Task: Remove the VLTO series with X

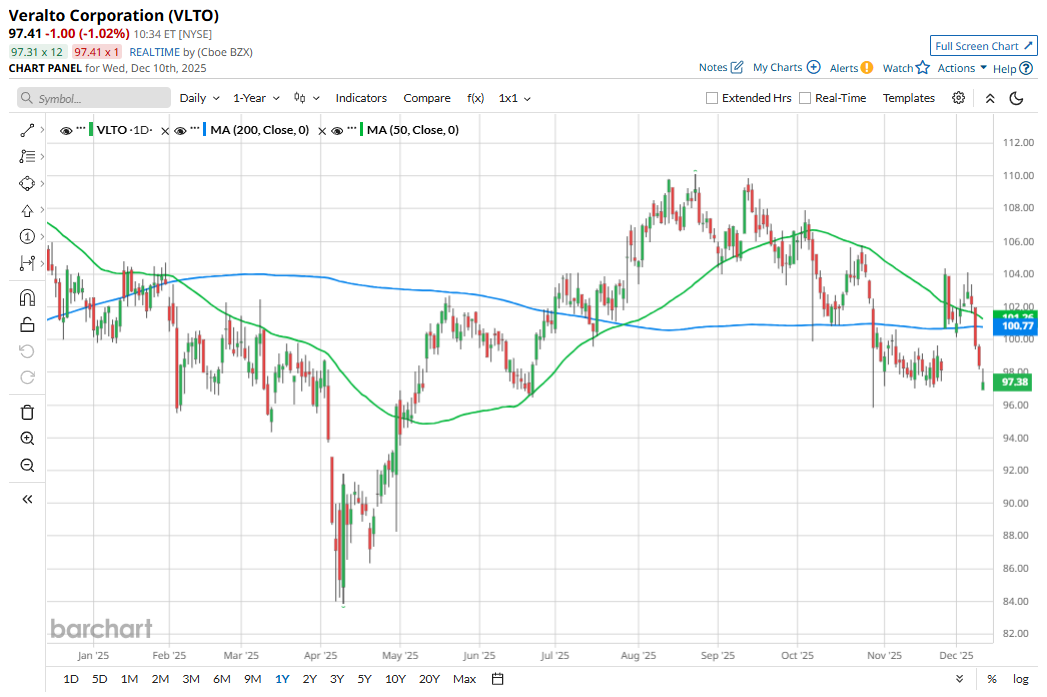Action: [x=165, y=131]
